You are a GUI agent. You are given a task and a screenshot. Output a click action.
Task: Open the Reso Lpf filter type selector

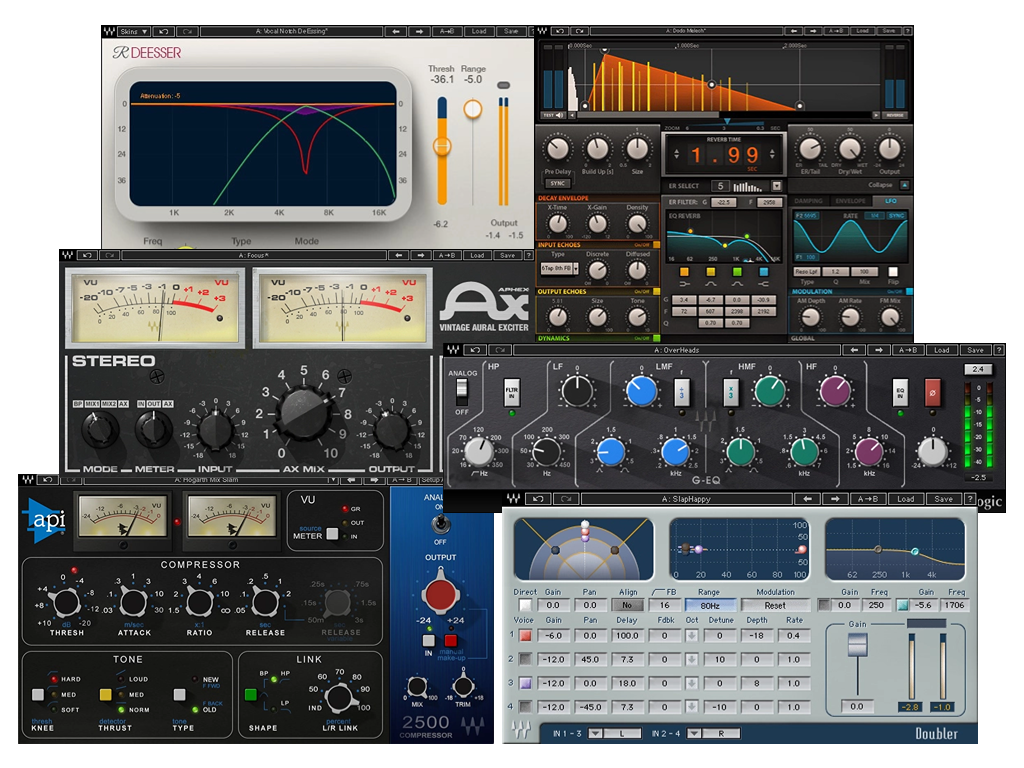807,272
